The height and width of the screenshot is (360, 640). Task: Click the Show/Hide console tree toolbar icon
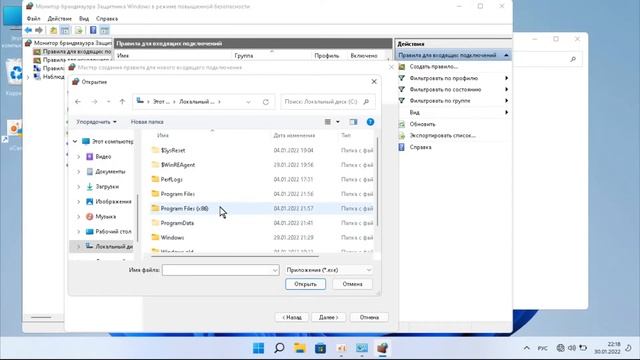click(x=65, y=30)
